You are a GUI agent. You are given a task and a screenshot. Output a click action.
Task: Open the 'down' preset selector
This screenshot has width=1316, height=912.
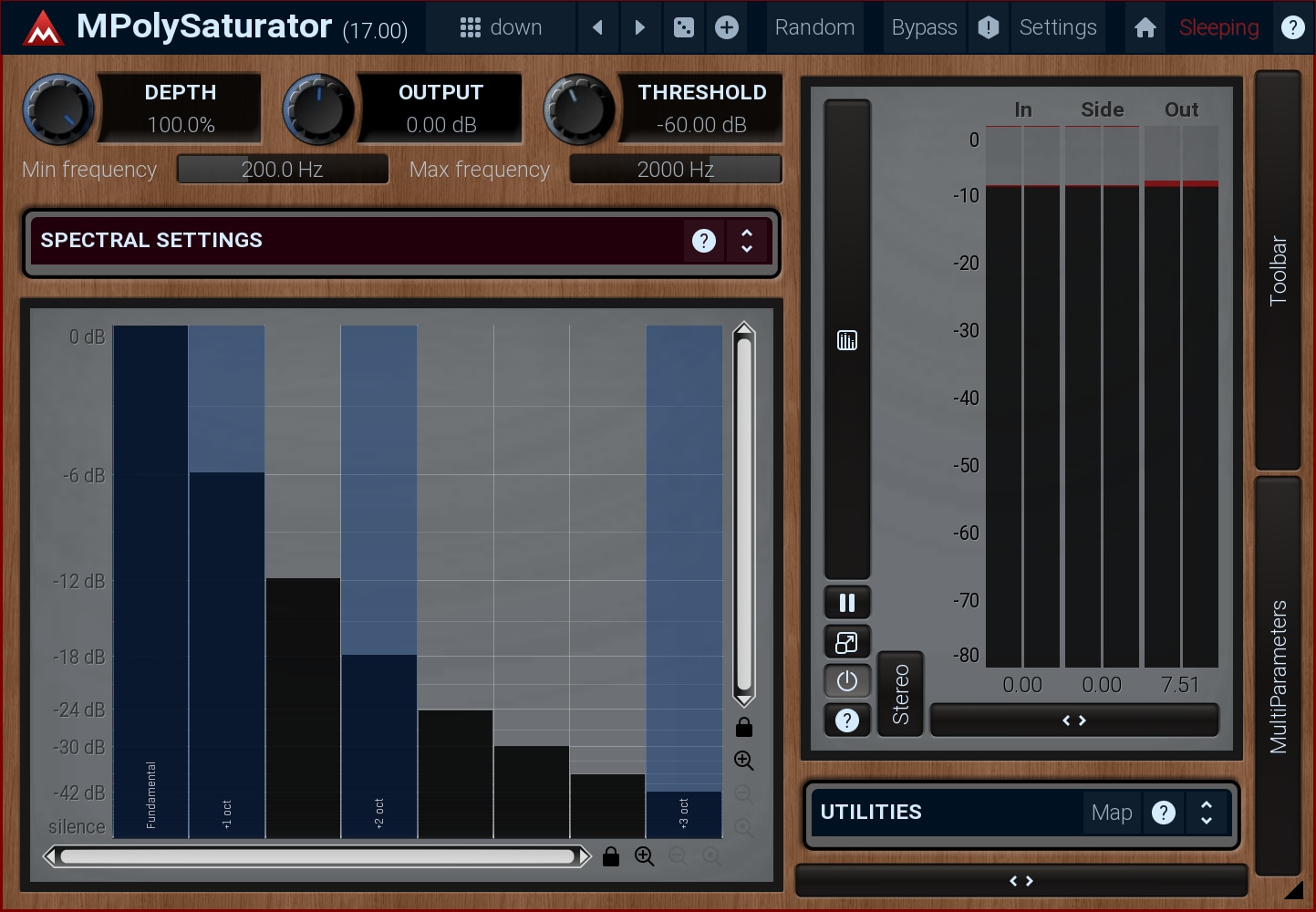tap(501, 28)
